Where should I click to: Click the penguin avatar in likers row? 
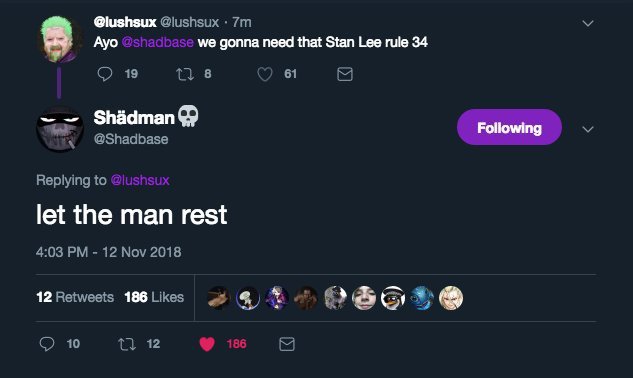point(393,298)
